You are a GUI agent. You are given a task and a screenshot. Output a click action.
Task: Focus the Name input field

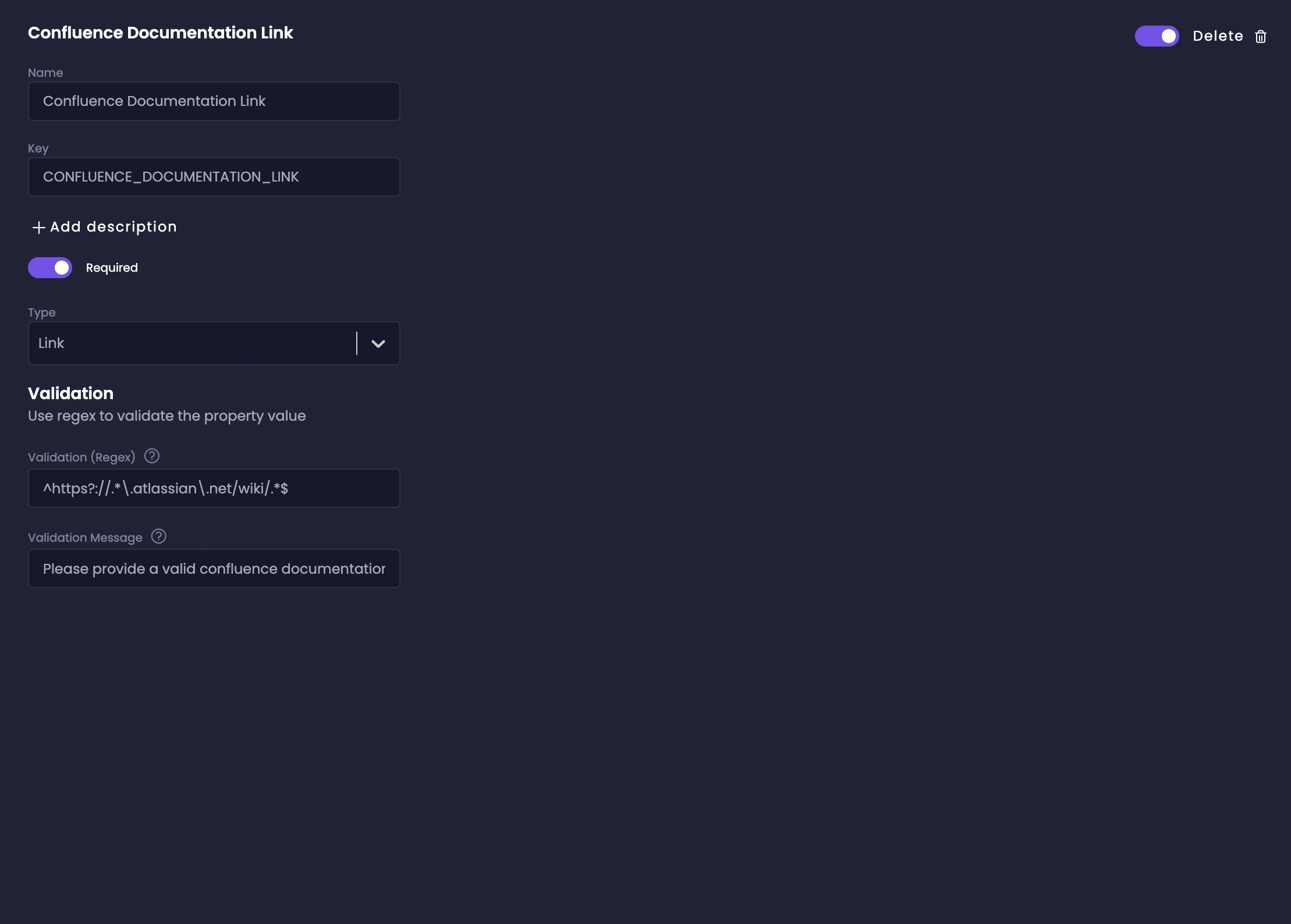(214, 101)
